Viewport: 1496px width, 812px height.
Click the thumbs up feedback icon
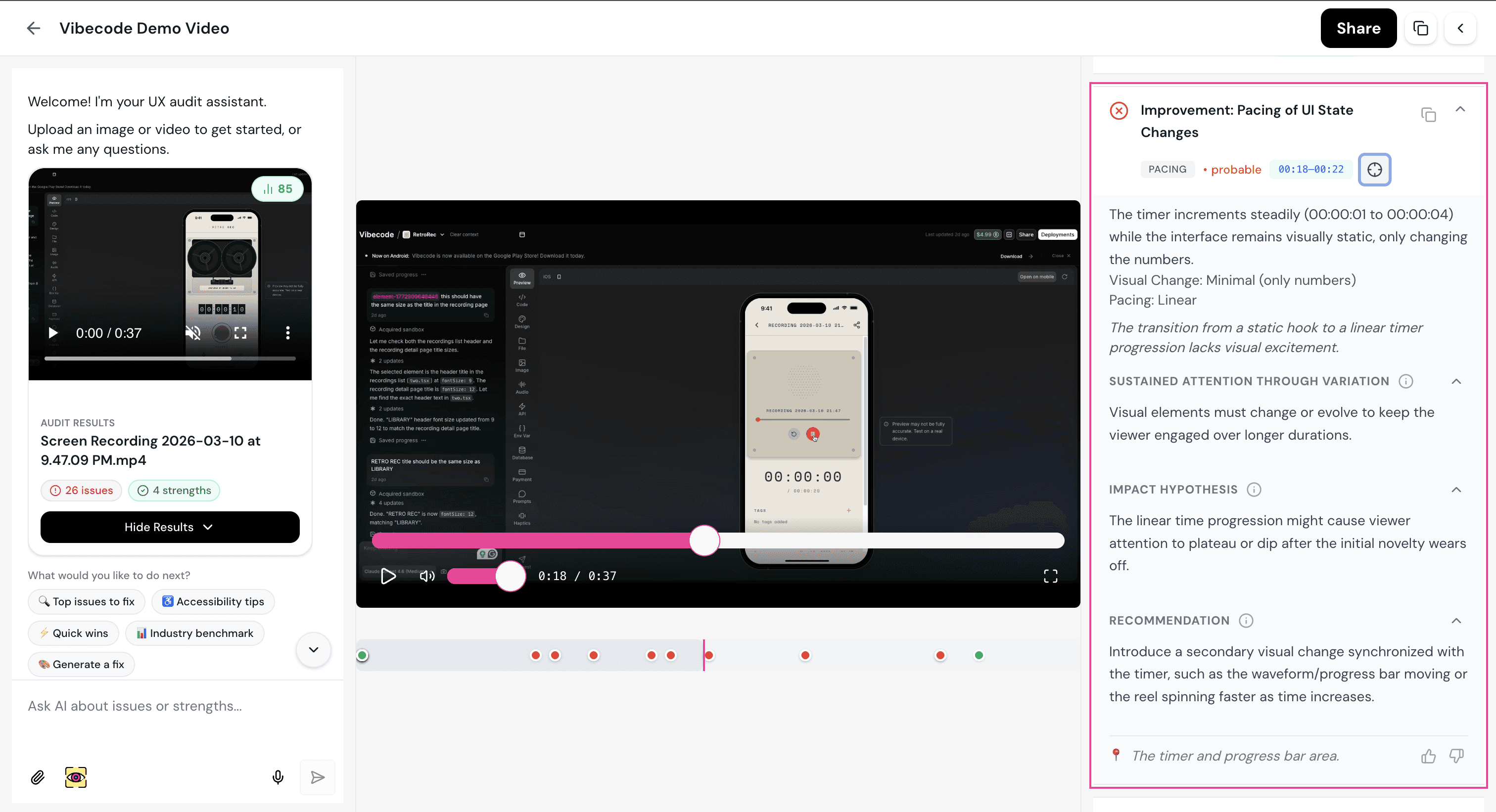click(x=1428, y=756)
